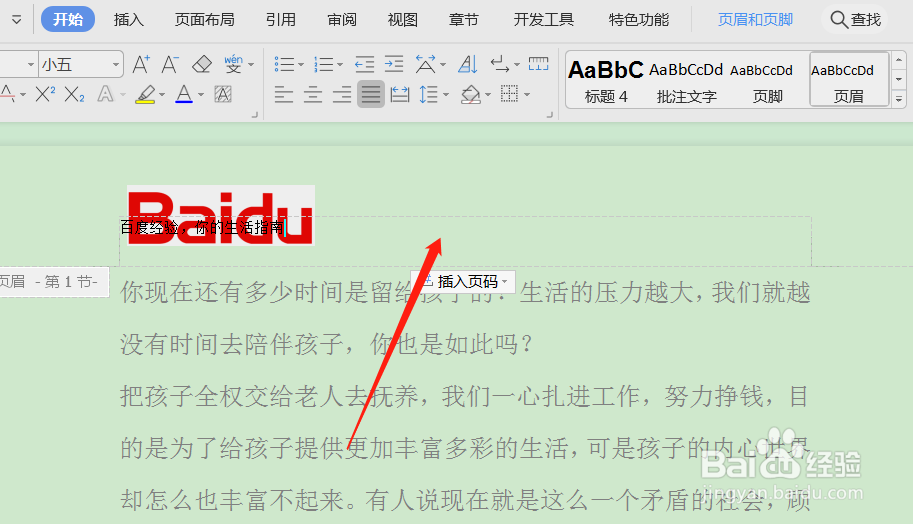The height and width of the screenshot is (524, 913).
Task: Align paragraph text to the right
Action: coord(342,94)
